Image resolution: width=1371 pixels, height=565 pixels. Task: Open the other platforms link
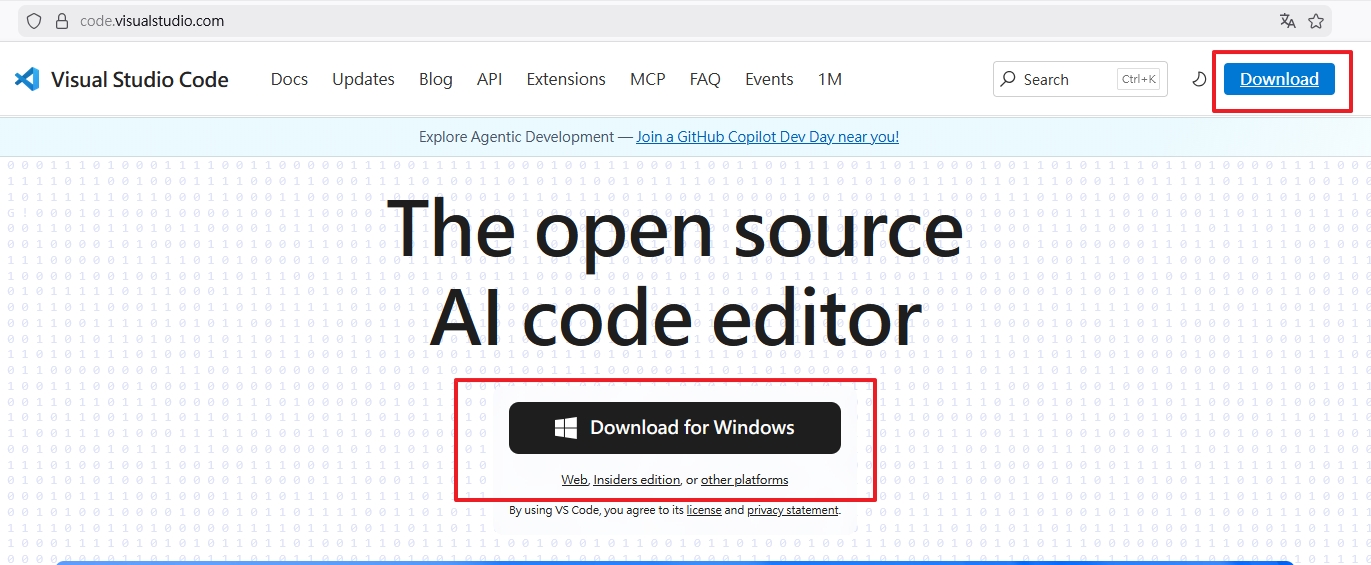click(744, 480)
